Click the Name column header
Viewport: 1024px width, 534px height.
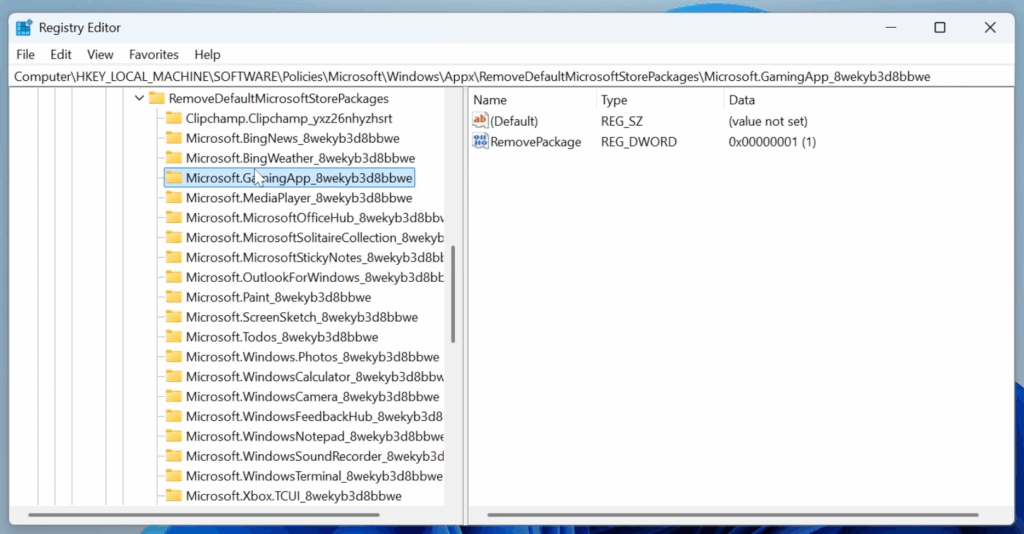(x=490, y=100)
